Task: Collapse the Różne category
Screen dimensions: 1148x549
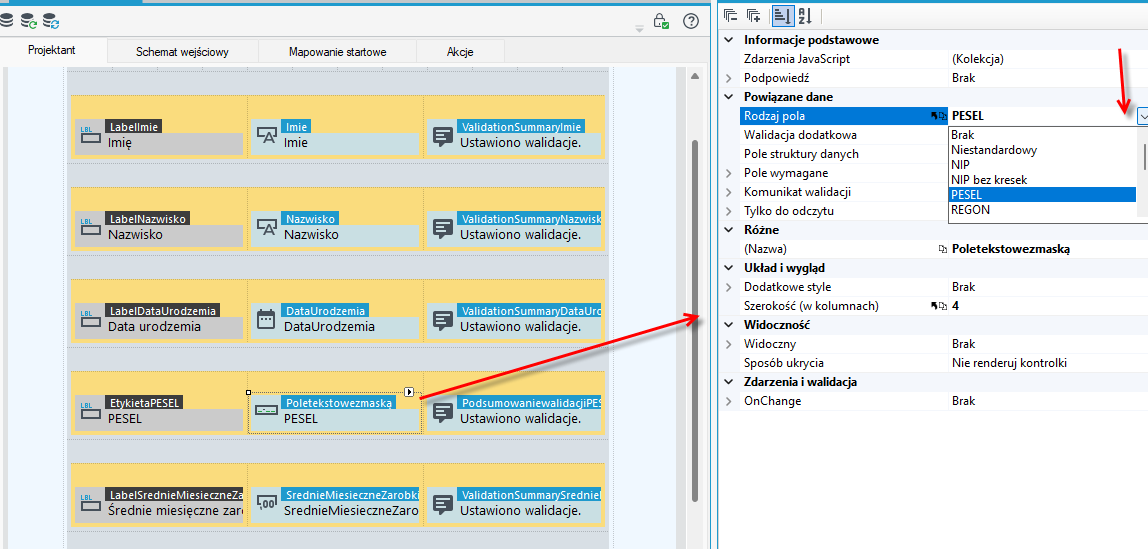Action: click(728, 230)
